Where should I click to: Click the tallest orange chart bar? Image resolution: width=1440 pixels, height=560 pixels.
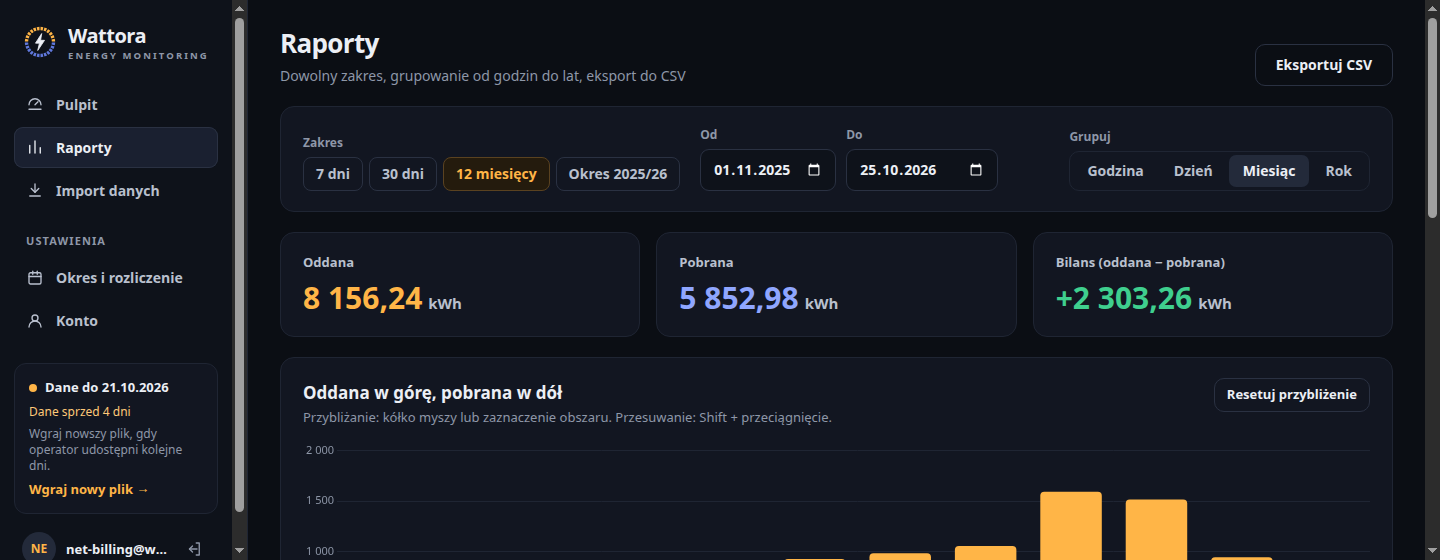coord(1071,526)
